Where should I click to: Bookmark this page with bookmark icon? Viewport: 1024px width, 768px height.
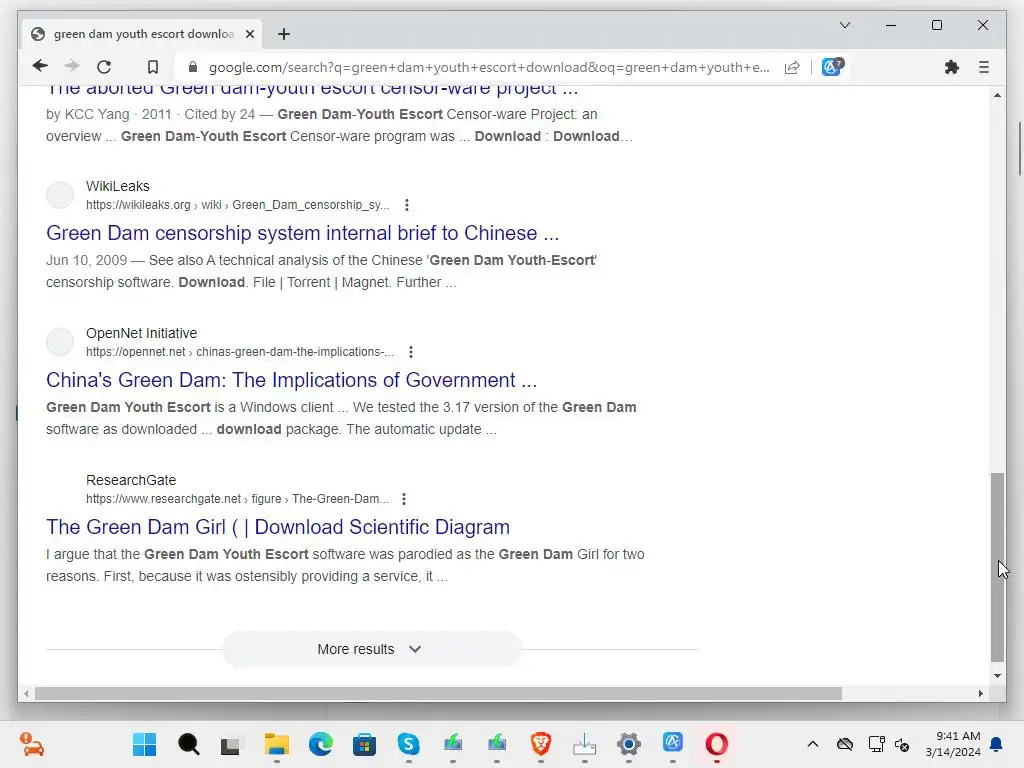[x=153, y=67]
